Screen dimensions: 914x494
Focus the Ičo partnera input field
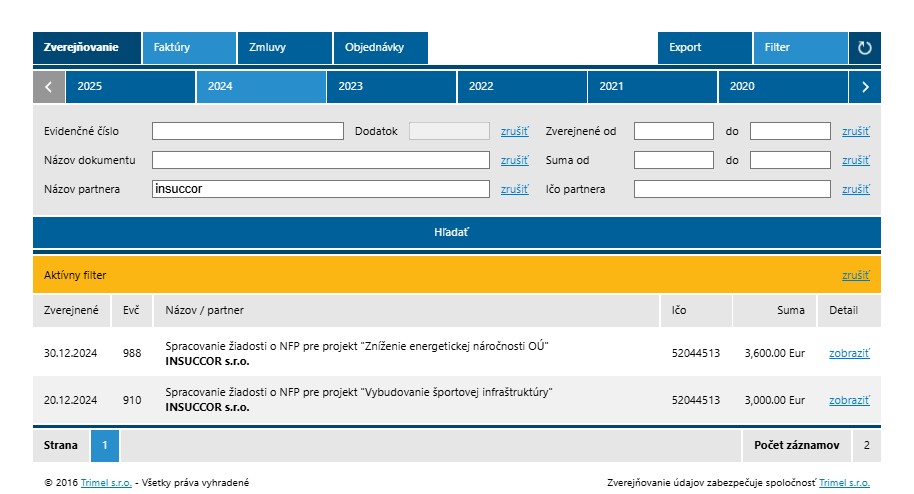pos(732,189)
